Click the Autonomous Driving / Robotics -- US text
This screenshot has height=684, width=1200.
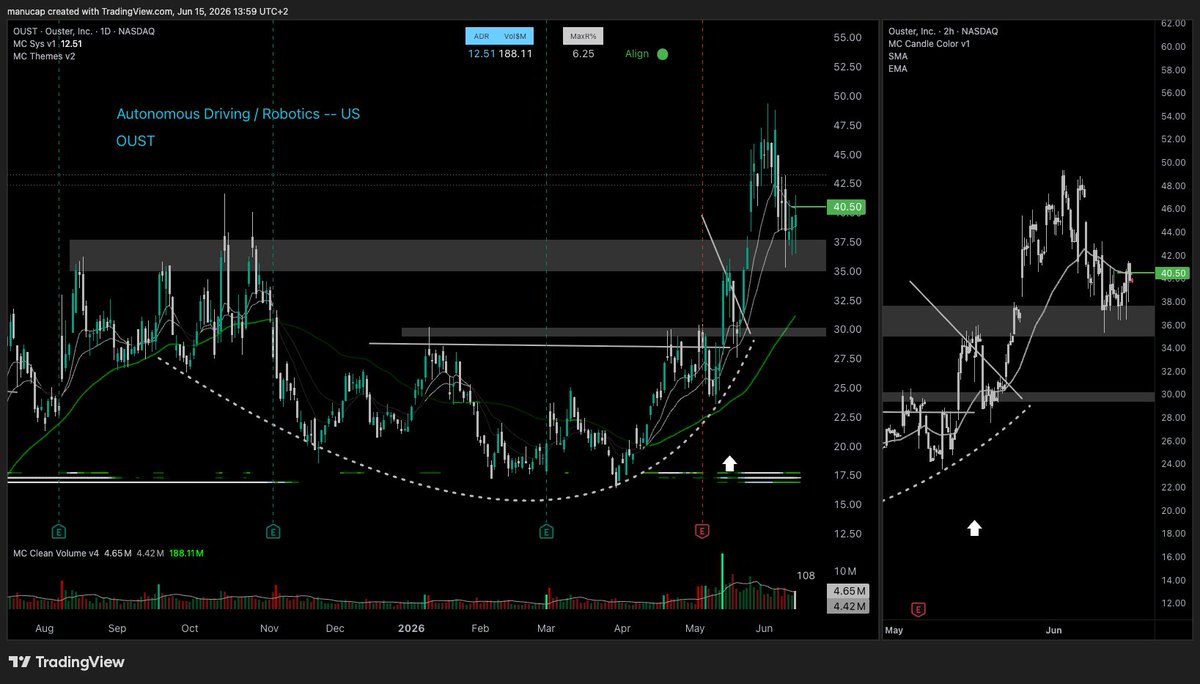[238, 114]
